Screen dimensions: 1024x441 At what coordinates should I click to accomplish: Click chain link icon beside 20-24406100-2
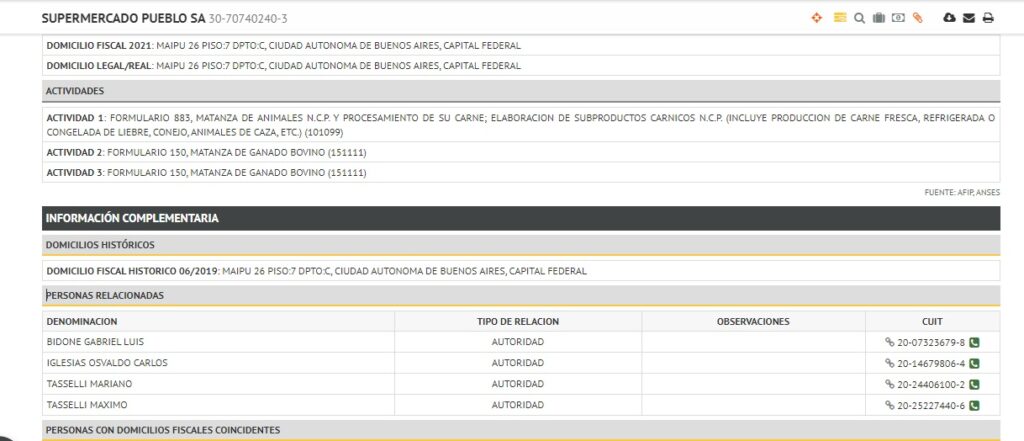pyautogui.click(x=889, y=384)
